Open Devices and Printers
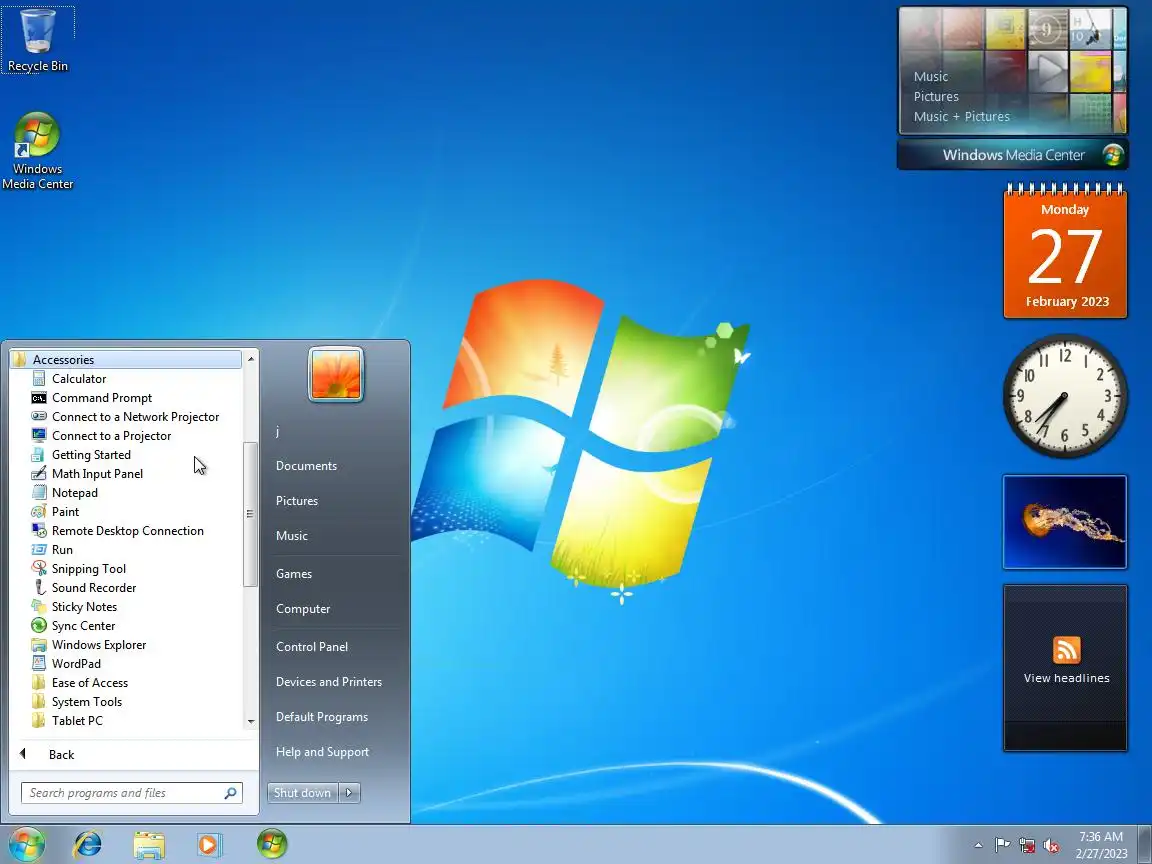This screenshot has height=864, width=1152. (x=328, y=682)
